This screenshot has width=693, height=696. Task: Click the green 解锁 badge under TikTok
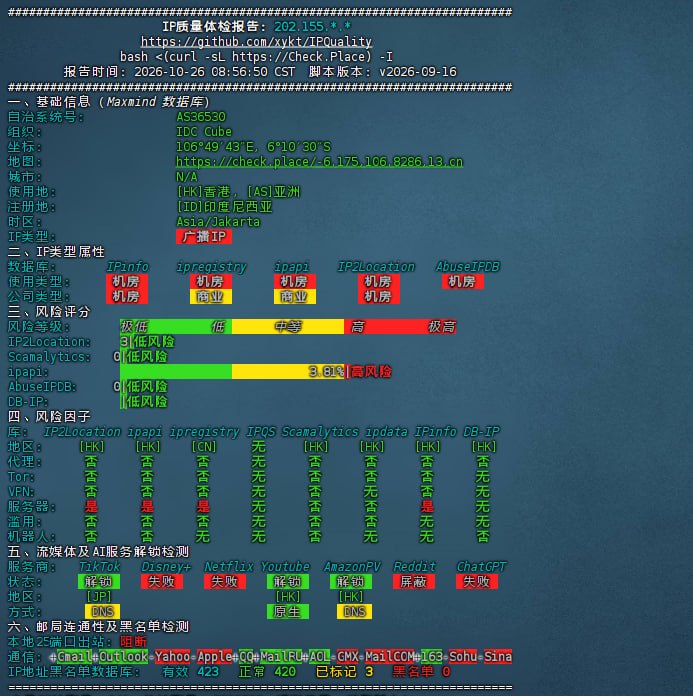pyautogui.click(x=99, y=581)
